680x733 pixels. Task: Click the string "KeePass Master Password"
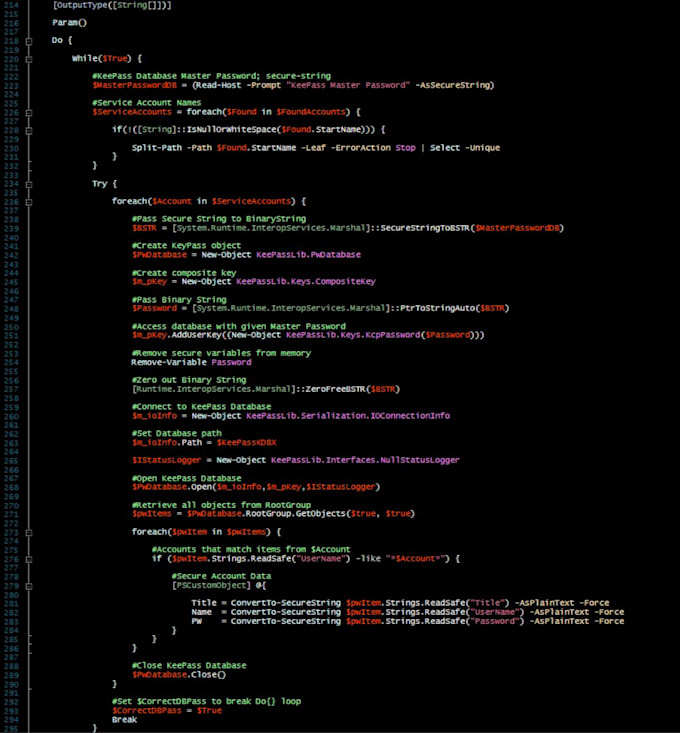[348, 85]
